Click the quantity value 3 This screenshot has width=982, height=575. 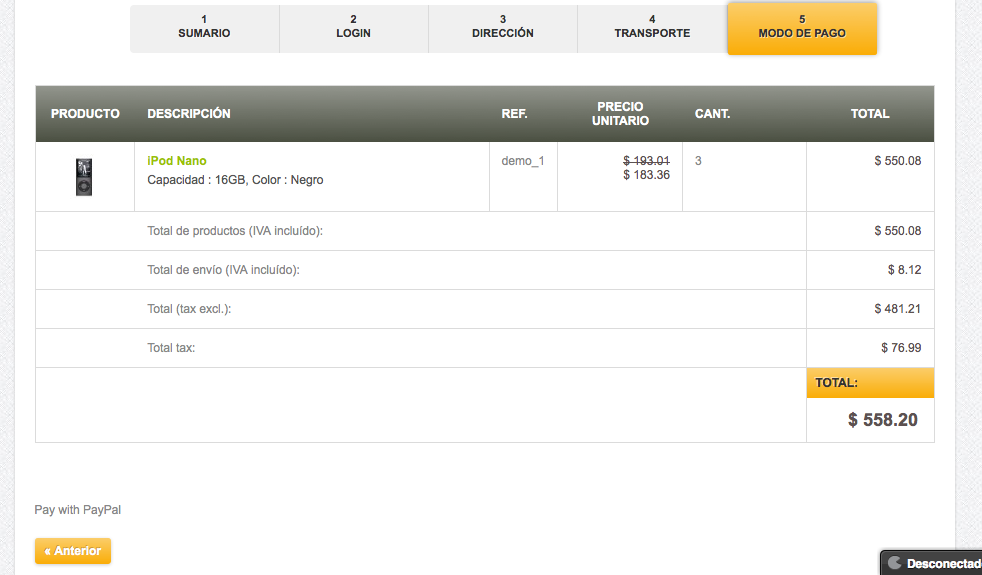[698, 161]
